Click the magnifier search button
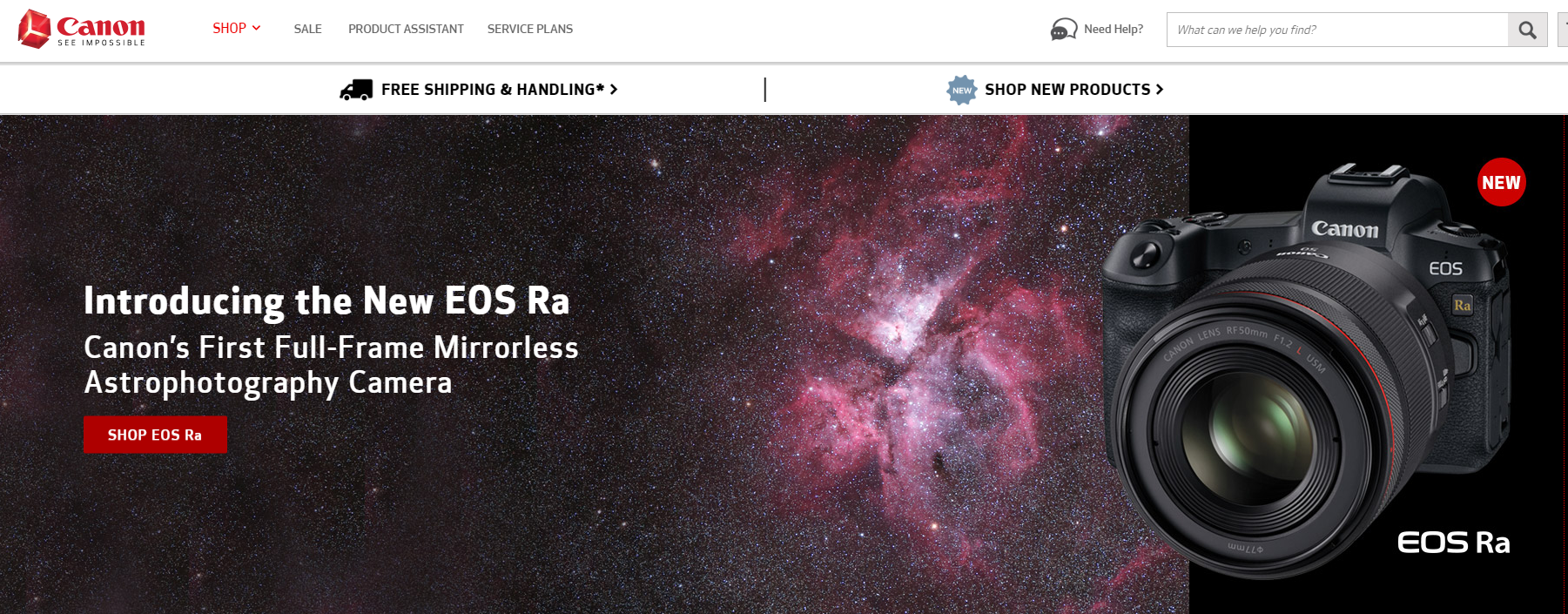 (1527, 30)
